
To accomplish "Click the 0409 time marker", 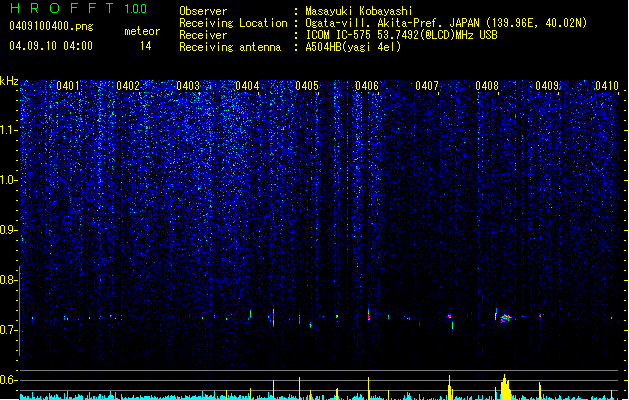I will [x=547, y=86].
